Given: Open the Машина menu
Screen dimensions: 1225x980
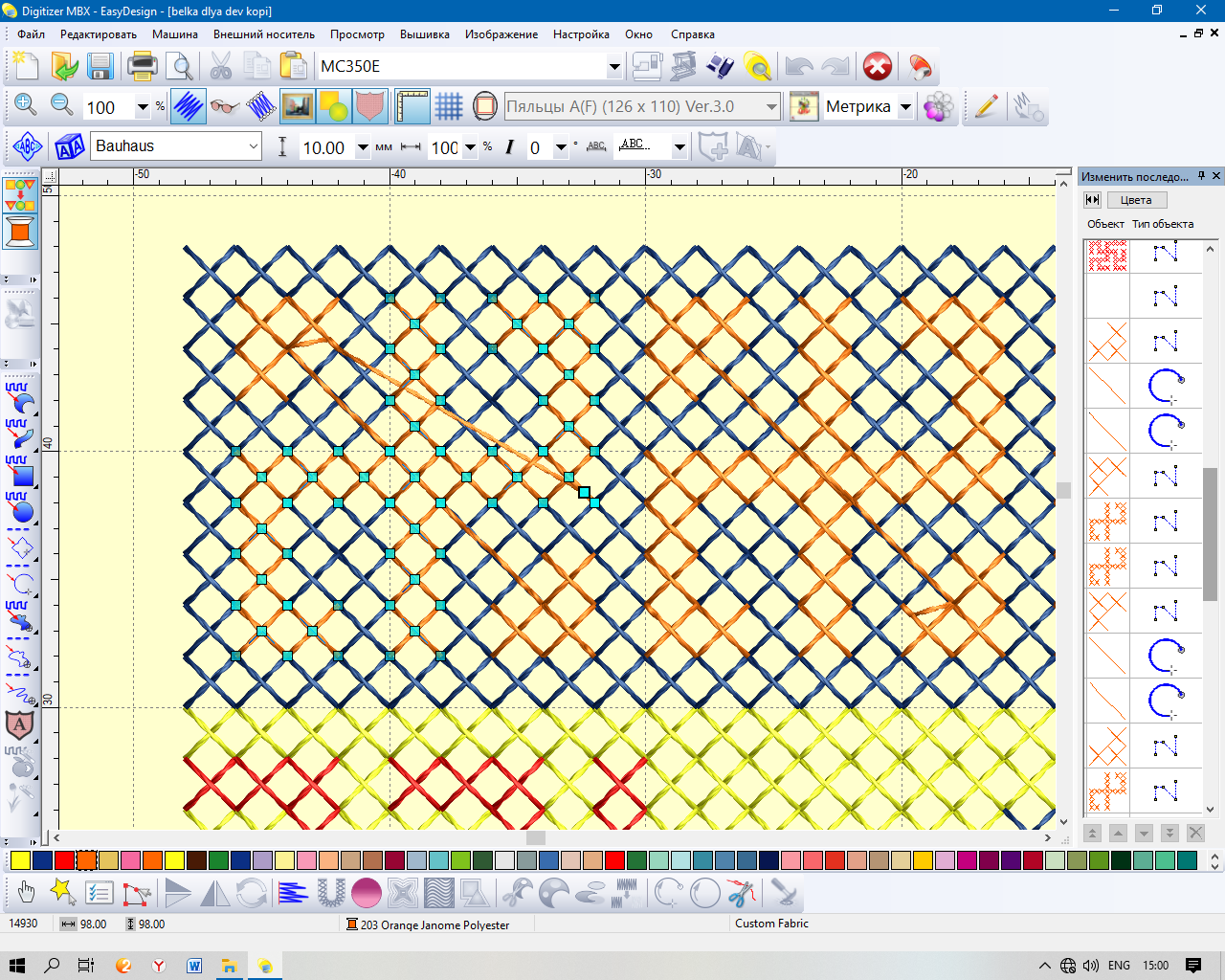Looking at the screenshot, I should 175,34.
